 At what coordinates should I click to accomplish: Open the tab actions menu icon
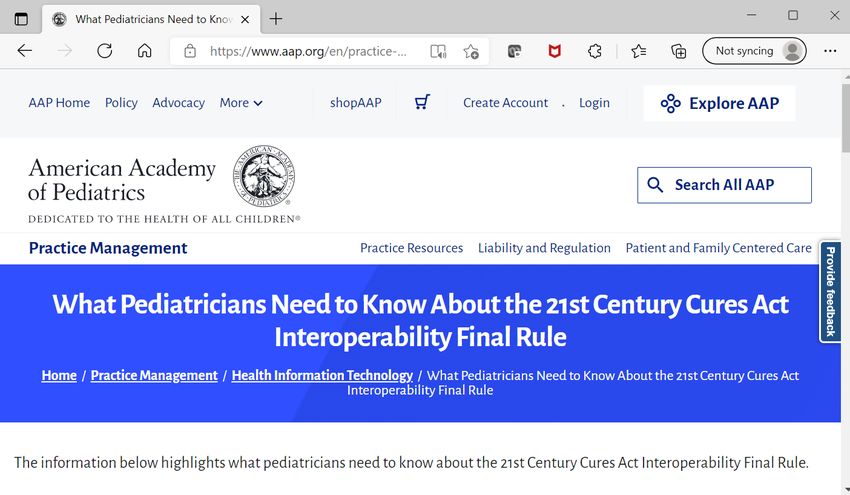tap(21, 19)
